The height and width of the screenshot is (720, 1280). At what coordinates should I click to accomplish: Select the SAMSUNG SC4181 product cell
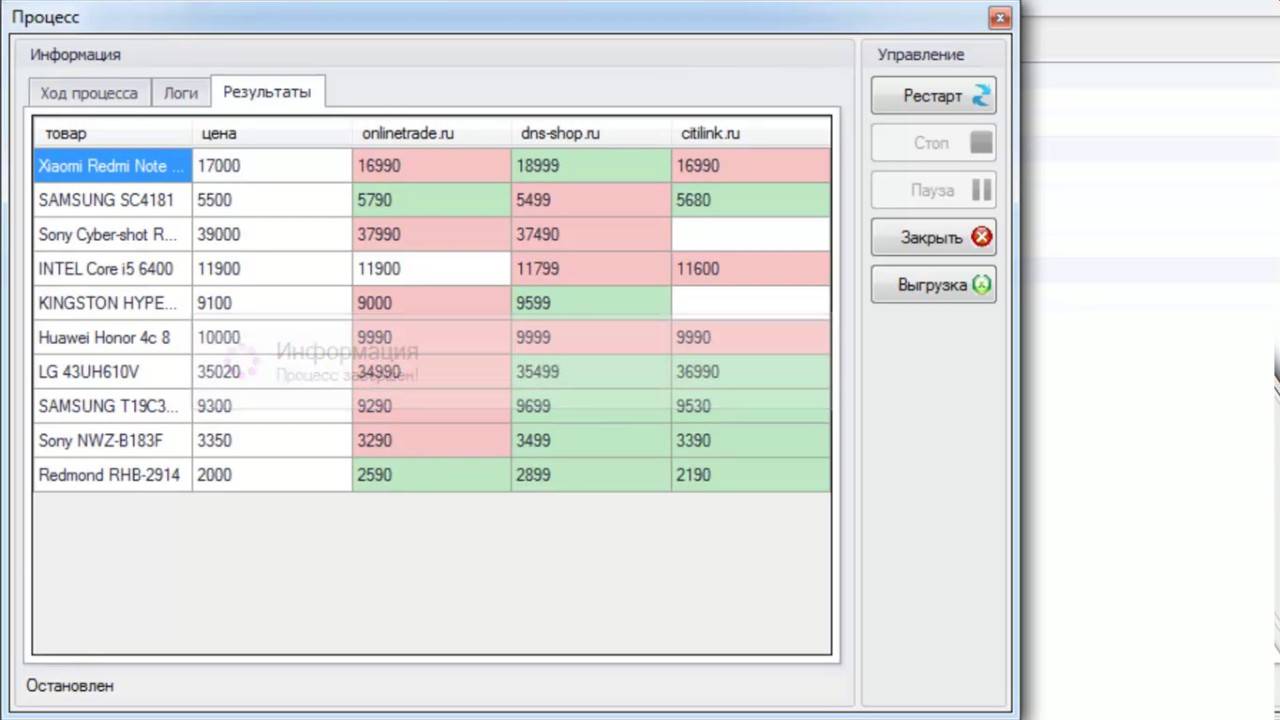(113, 200)
